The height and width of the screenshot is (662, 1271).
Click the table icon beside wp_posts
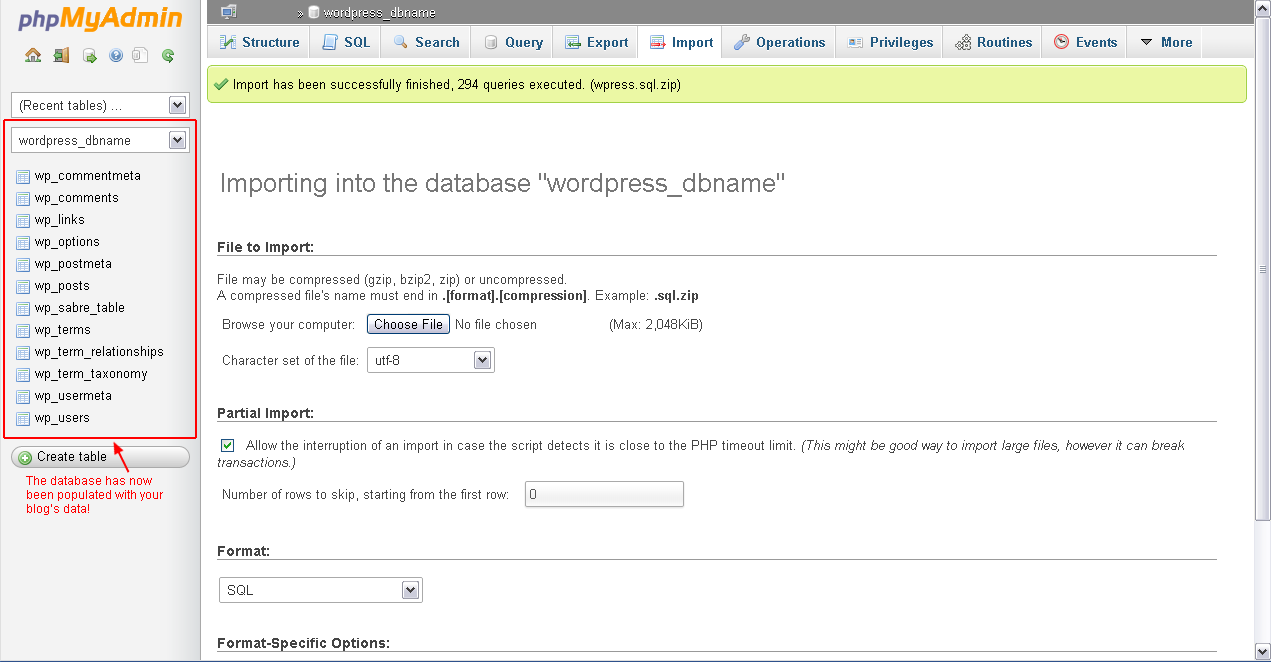click(23, 286)
